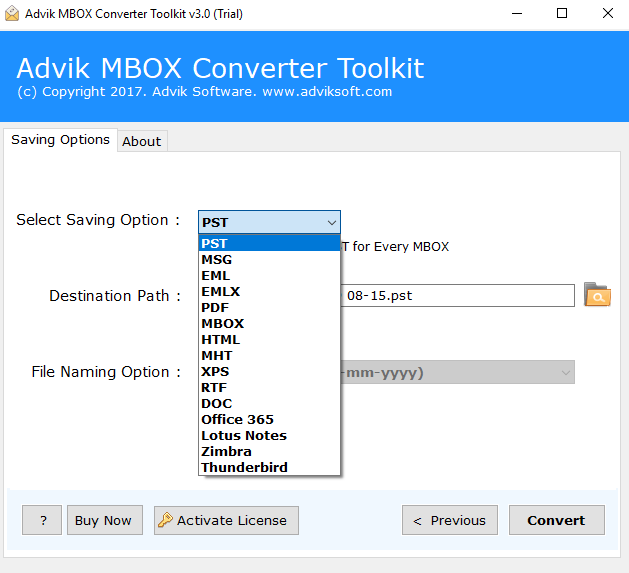Image resolution: width=629 pixels, height=573 pixels.
Task: Open the greyed File Naming Option dropdown
Action: (x=457, y=372)
